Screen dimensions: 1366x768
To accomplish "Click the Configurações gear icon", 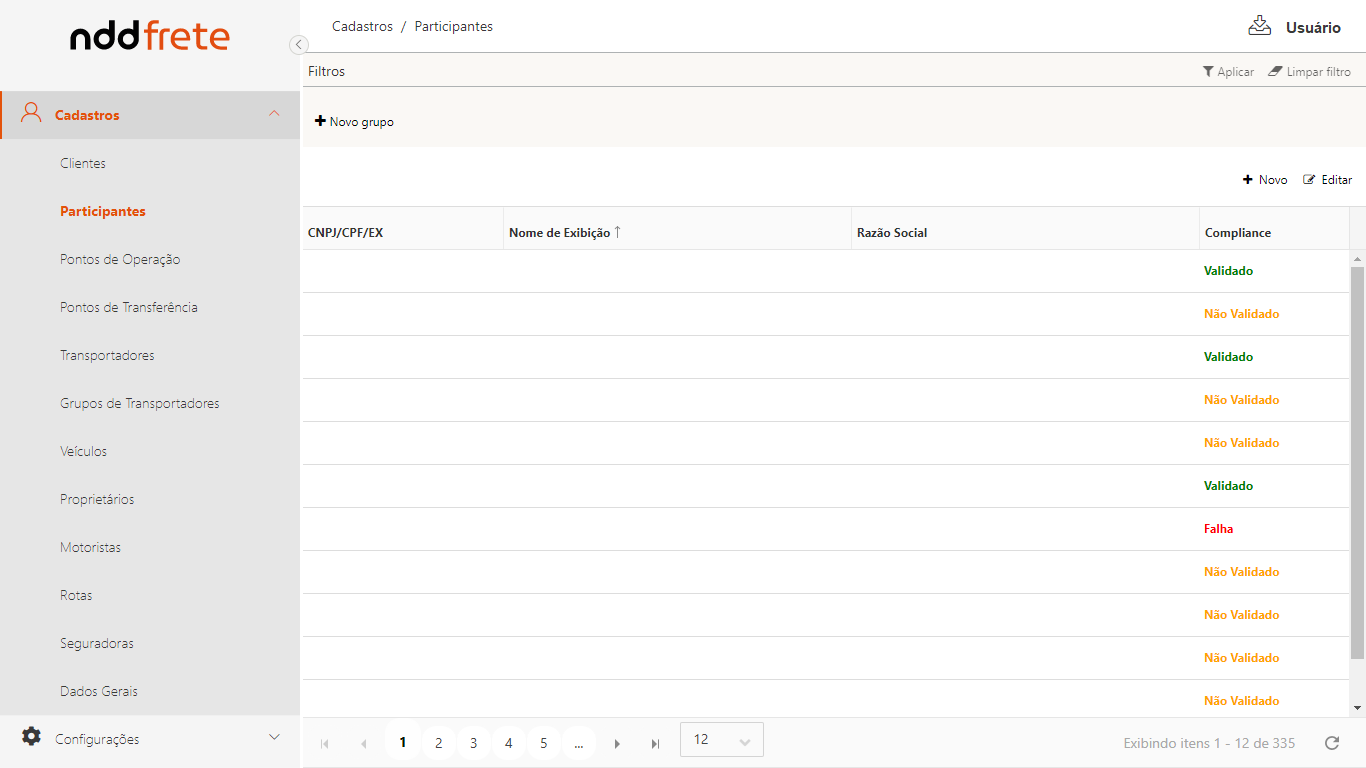I will click(32, 737).
